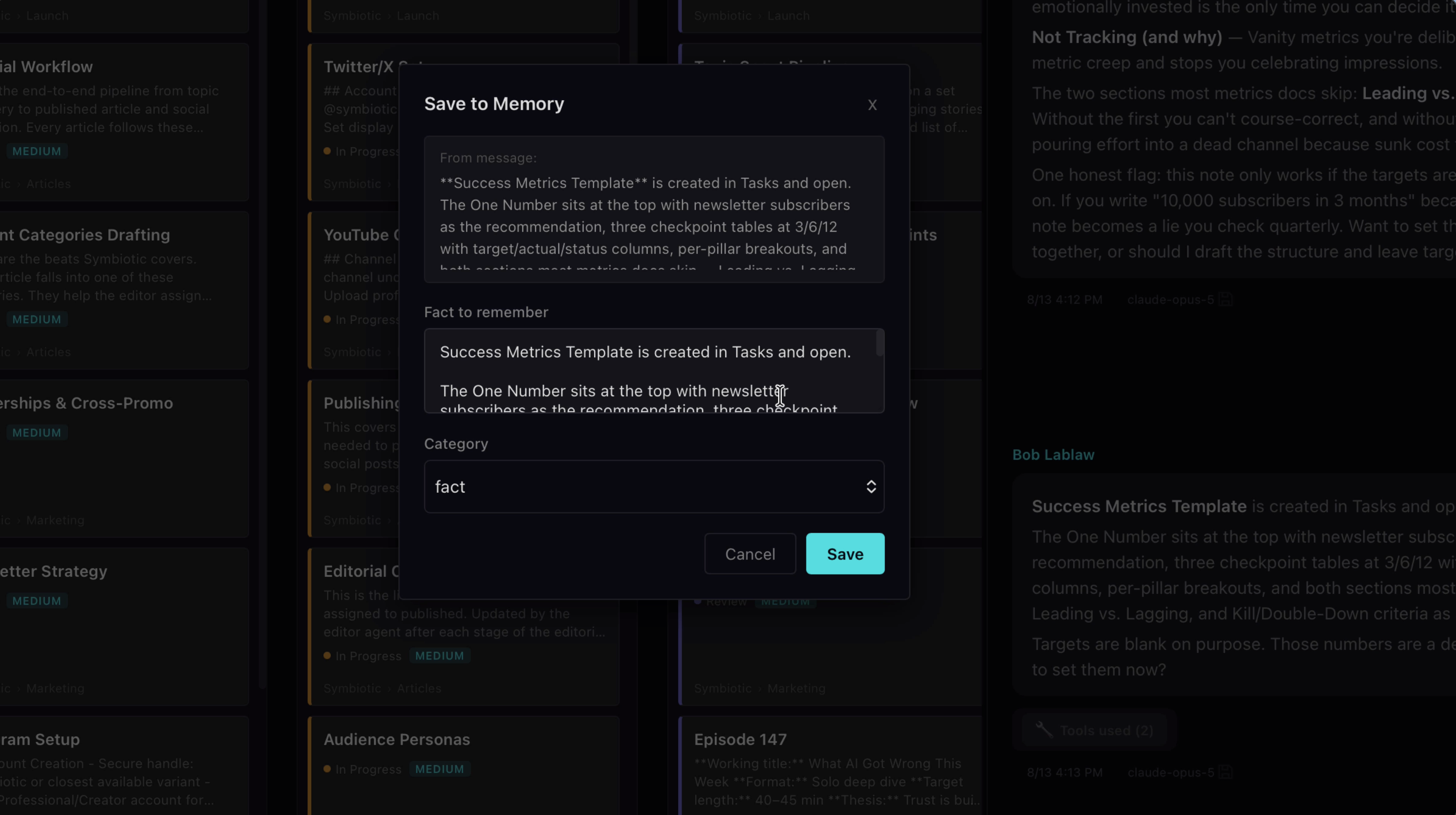Click MEDIUM badge on Audience Personas card

point(439,769)
